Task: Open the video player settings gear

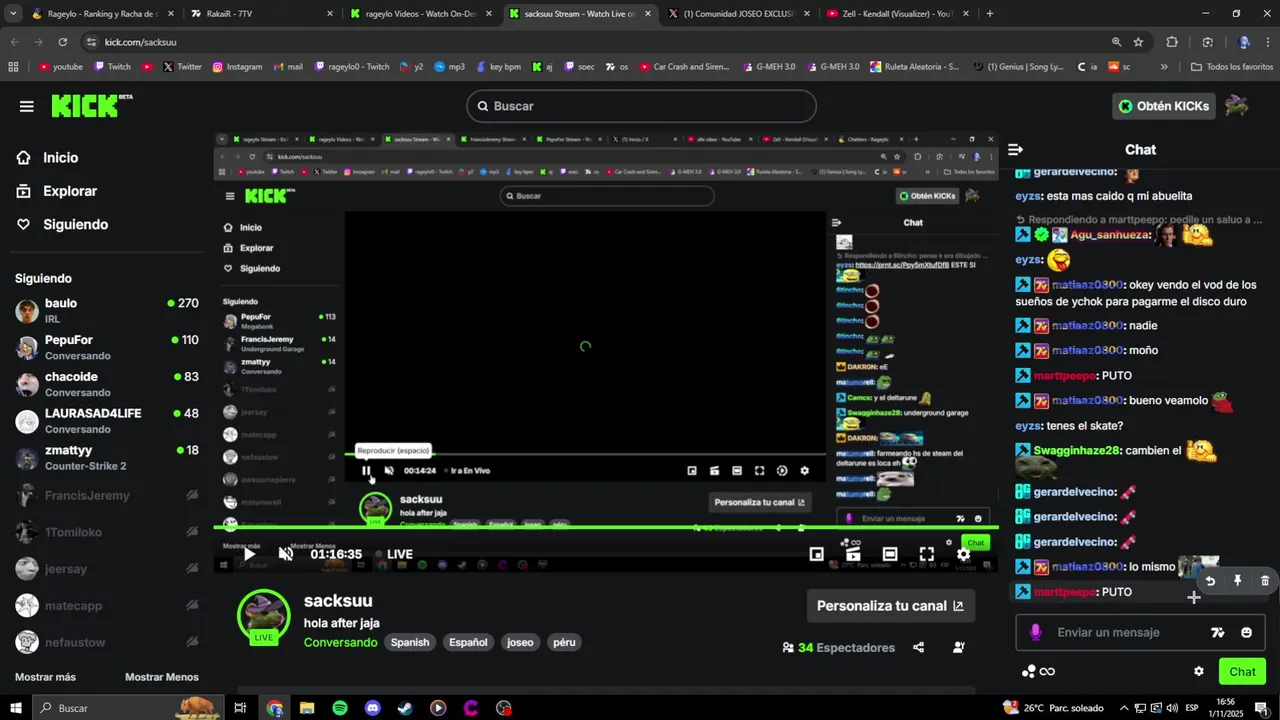Action: click(963, 554)
